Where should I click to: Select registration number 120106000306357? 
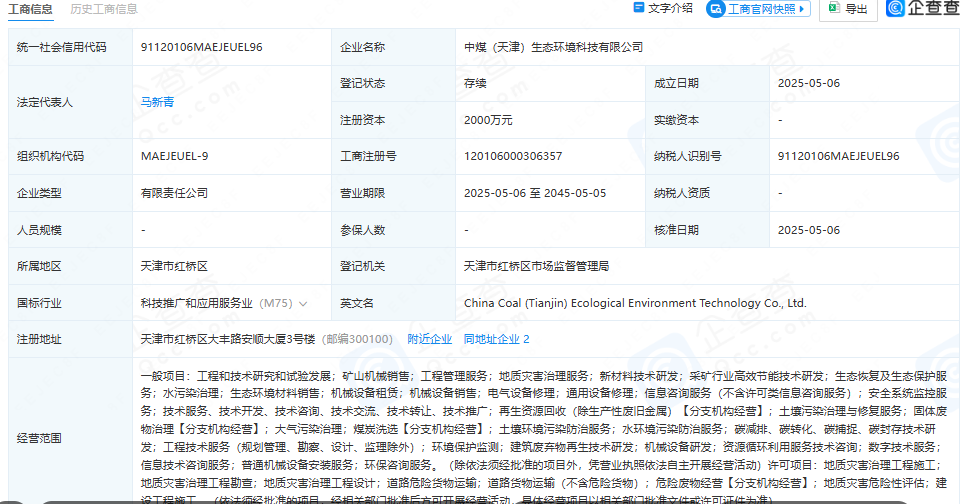click(513, 156)
